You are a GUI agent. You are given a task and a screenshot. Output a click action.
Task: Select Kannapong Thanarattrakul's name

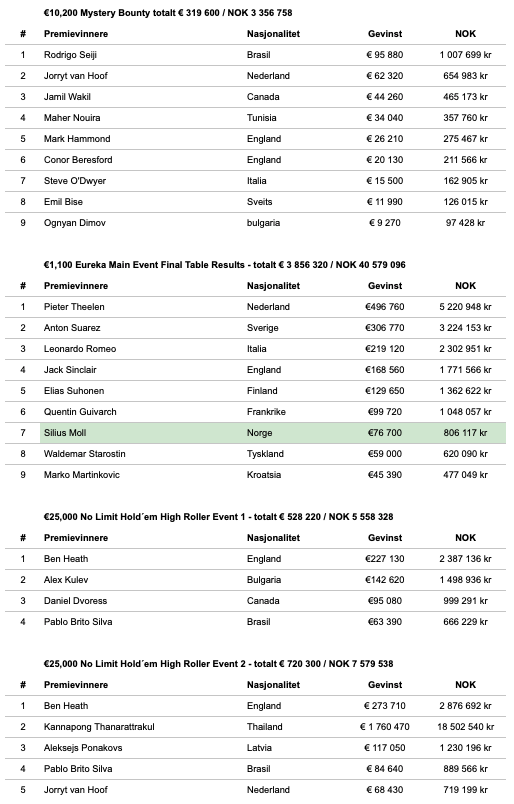point(99,727)
